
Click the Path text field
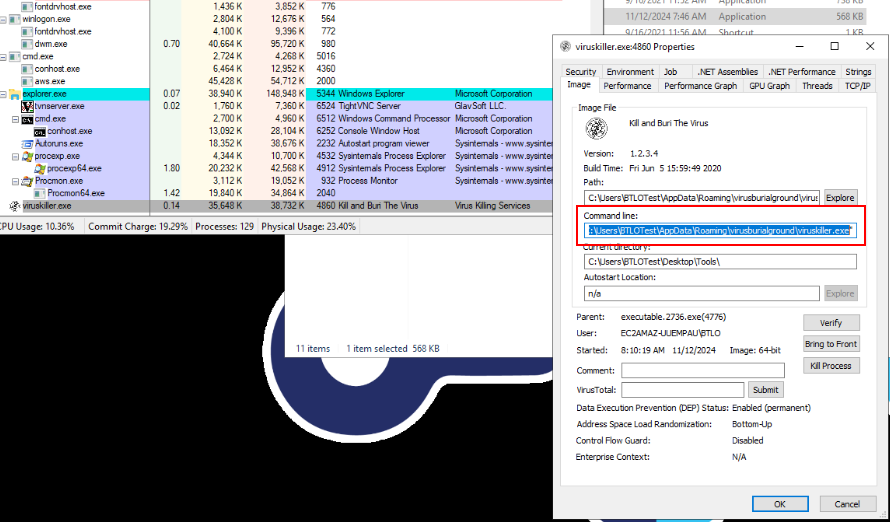702,197
